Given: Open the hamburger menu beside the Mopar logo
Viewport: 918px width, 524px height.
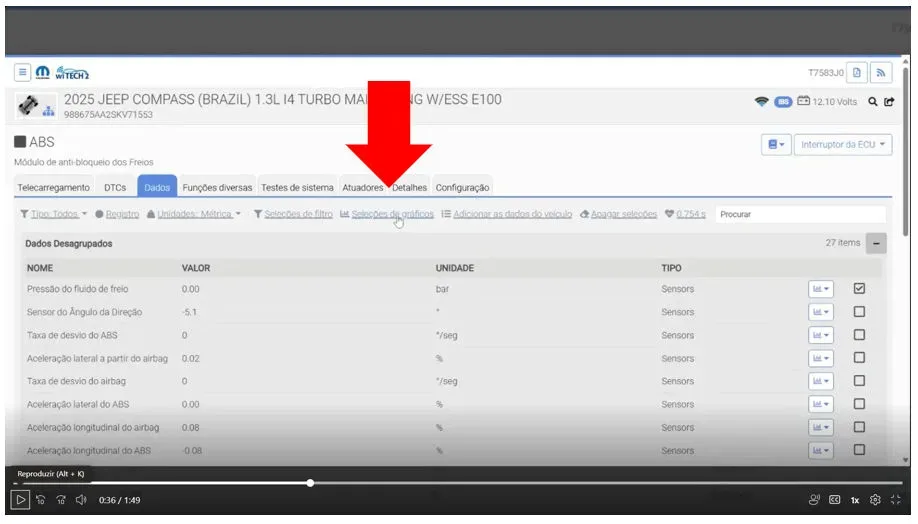Looking at the screenshot, I should point(22,73).
